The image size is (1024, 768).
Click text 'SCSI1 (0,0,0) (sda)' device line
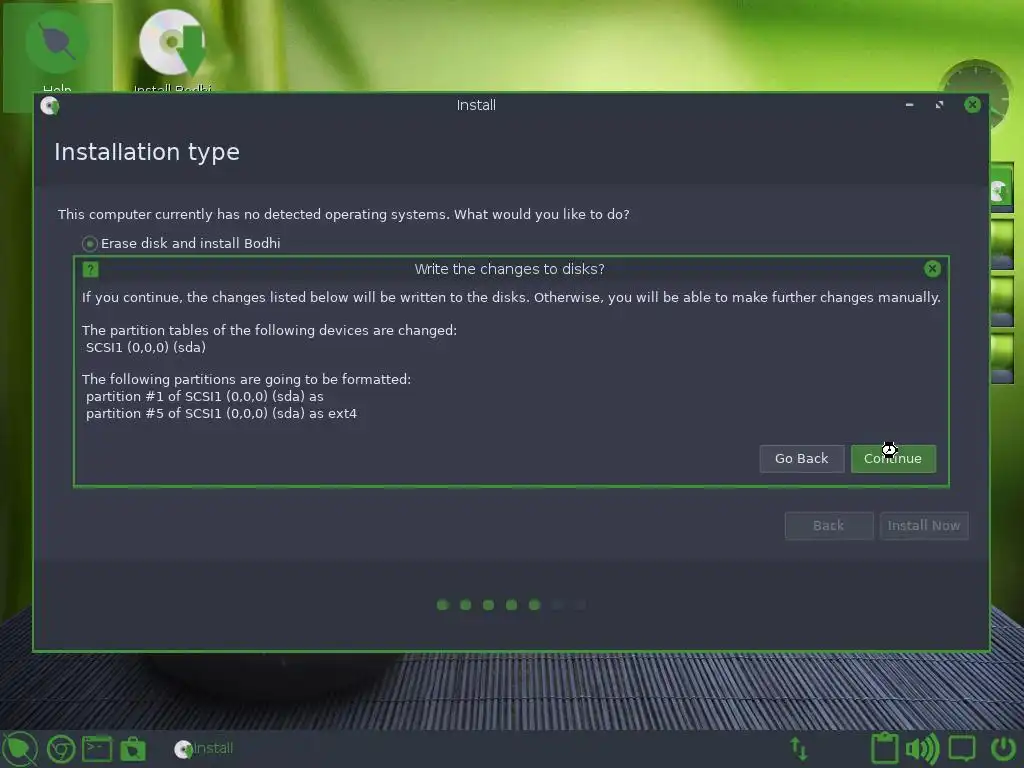coord(146,347)
